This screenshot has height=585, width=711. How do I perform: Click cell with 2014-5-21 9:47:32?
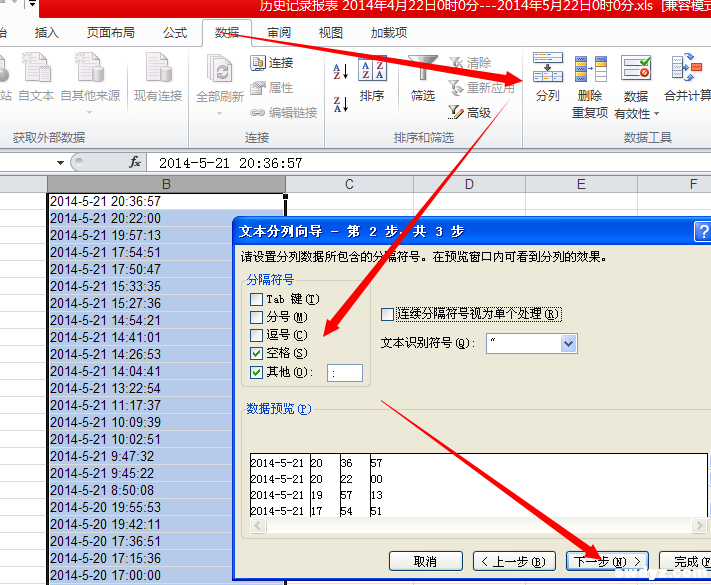[x=141, y=457]
